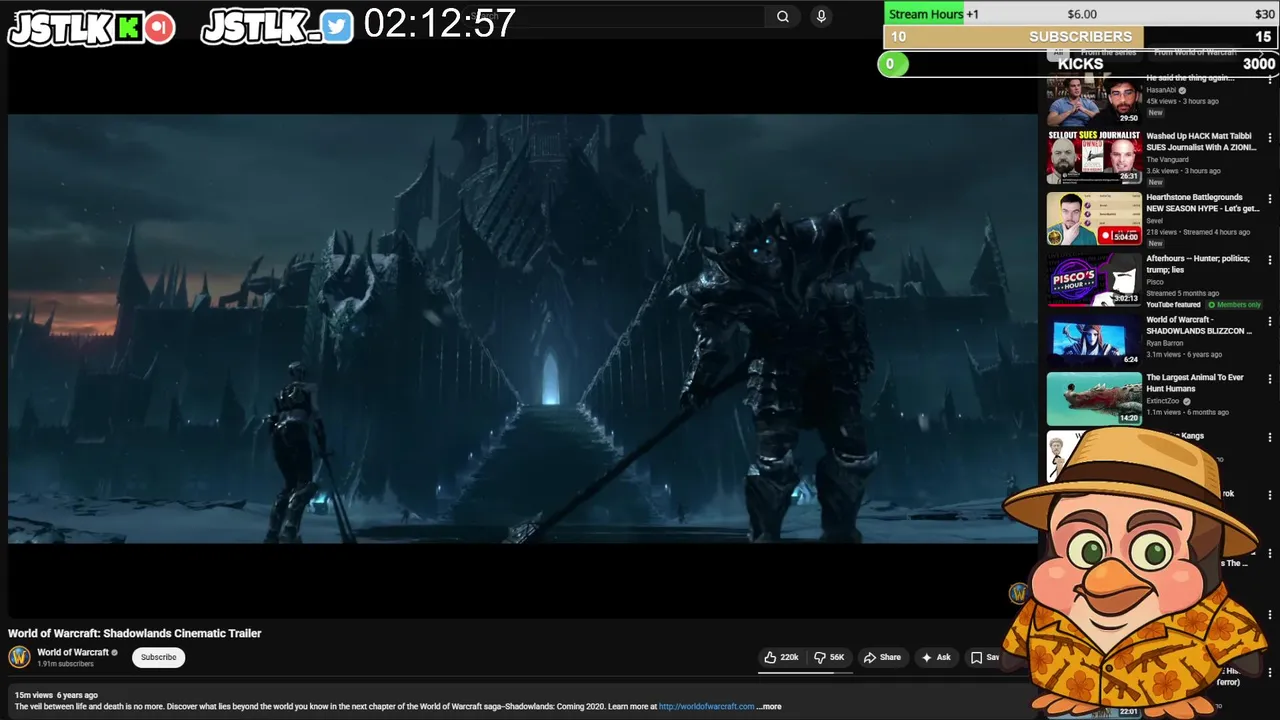1280x720 pixels.
Task: Open HasanAbi's 'He said the thing again' thumbnail
Action: pos(1094,100)
